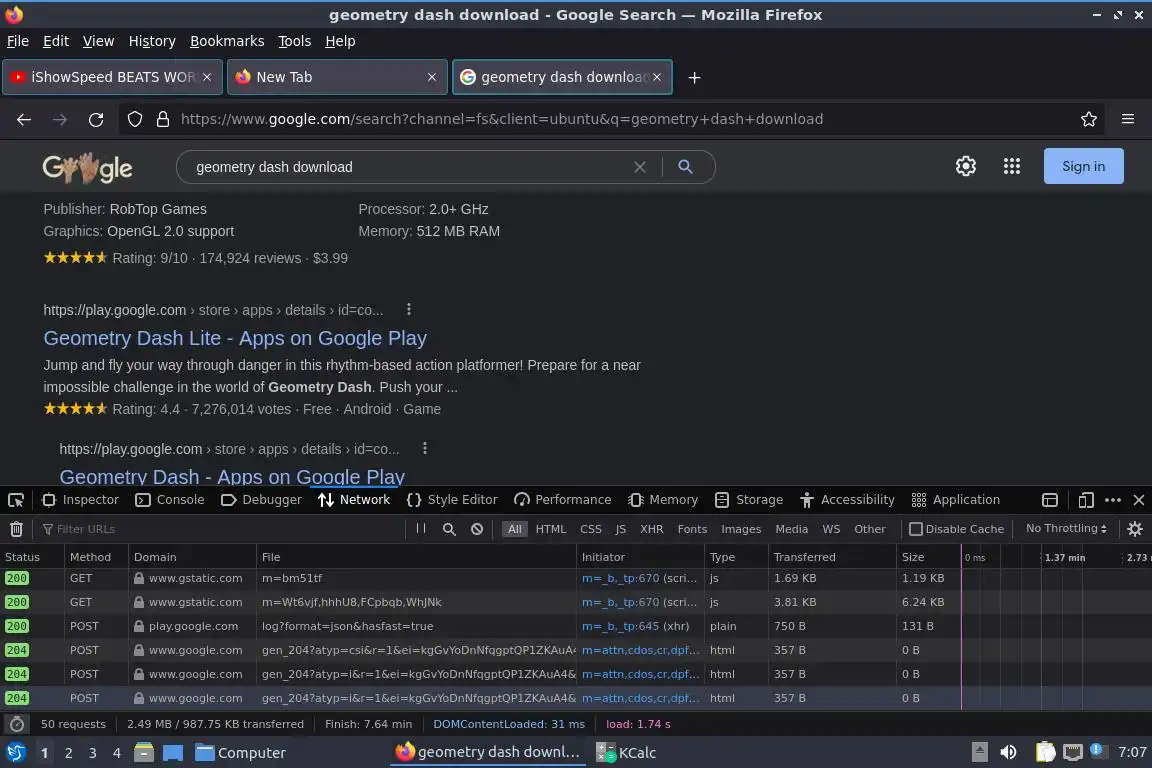Image resolution: width=1152 pixels, height=768 pixels.
Task: Focus the Google search query box
Action: point(411,167)
